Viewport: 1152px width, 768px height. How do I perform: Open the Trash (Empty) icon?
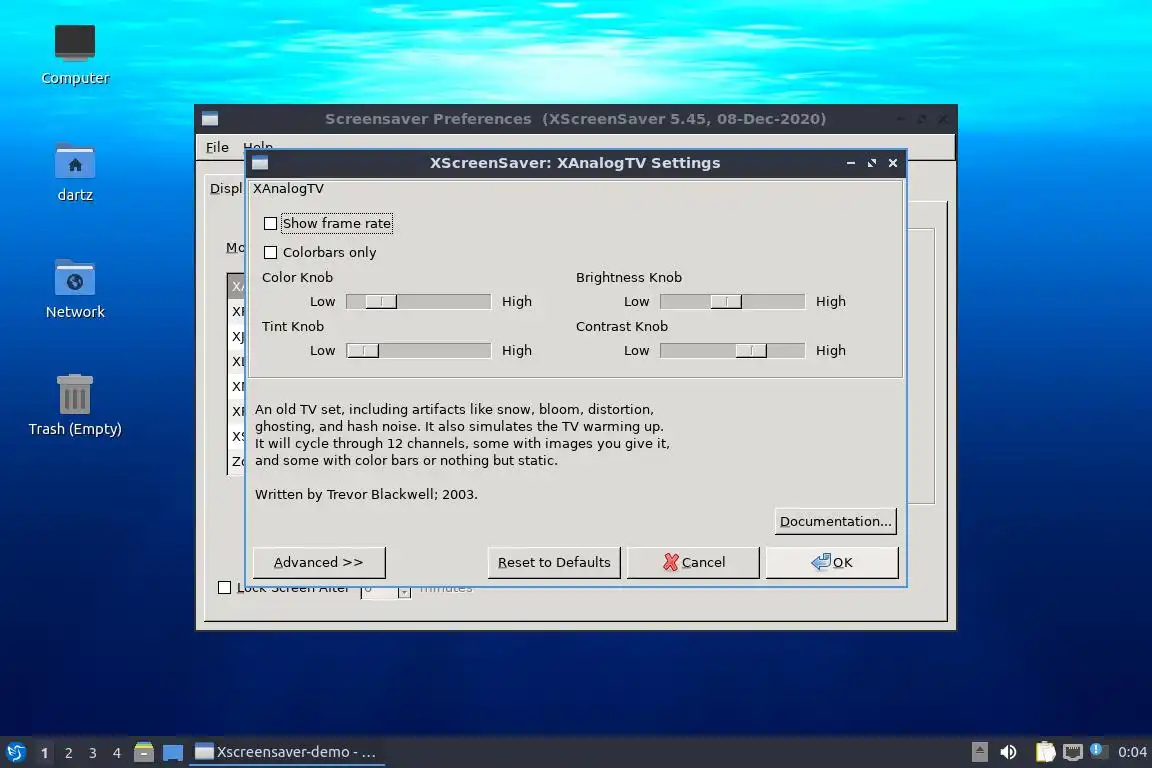tap(75, 405)
